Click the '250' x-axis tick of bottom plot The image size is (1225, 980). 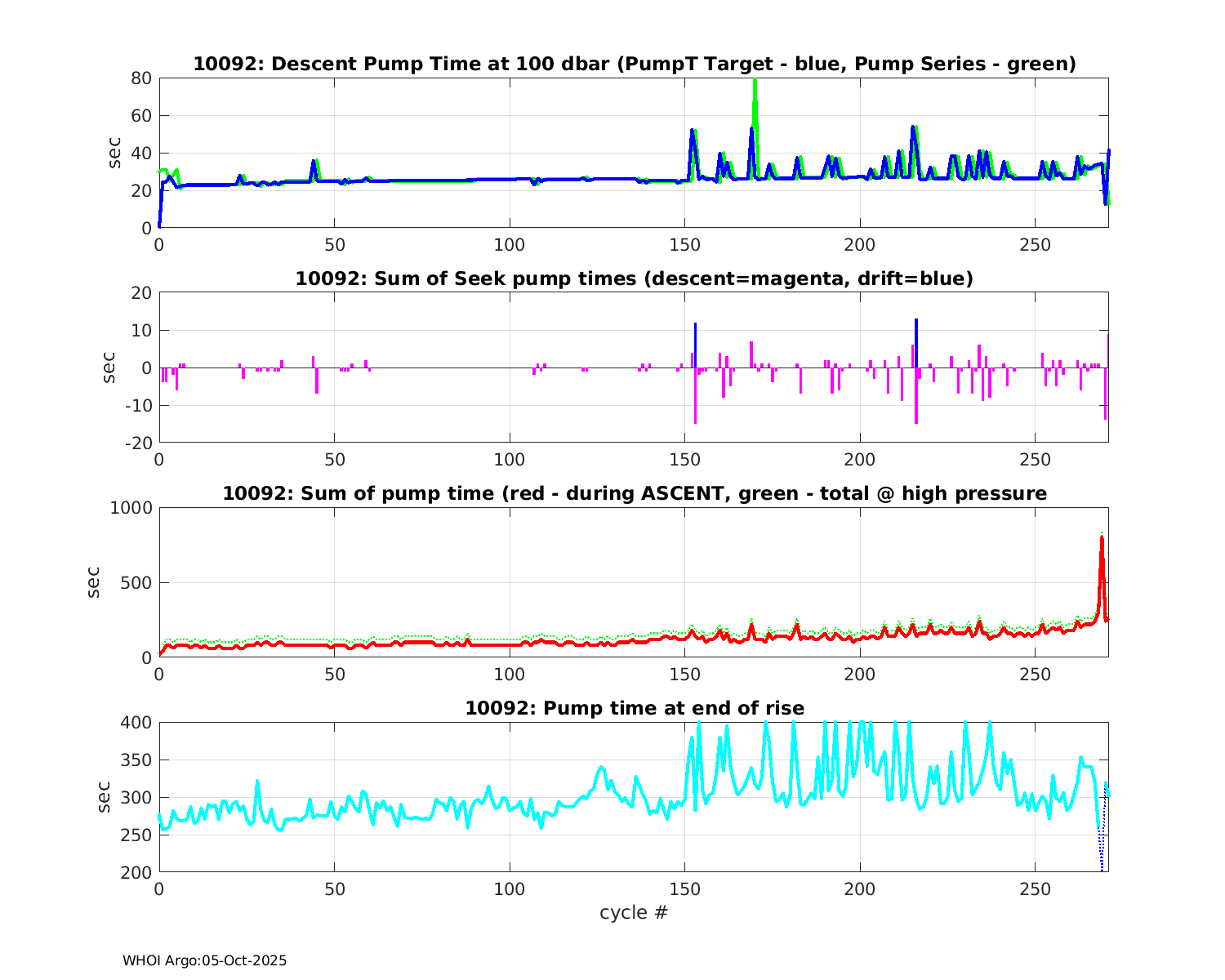tap(1035, 889)
